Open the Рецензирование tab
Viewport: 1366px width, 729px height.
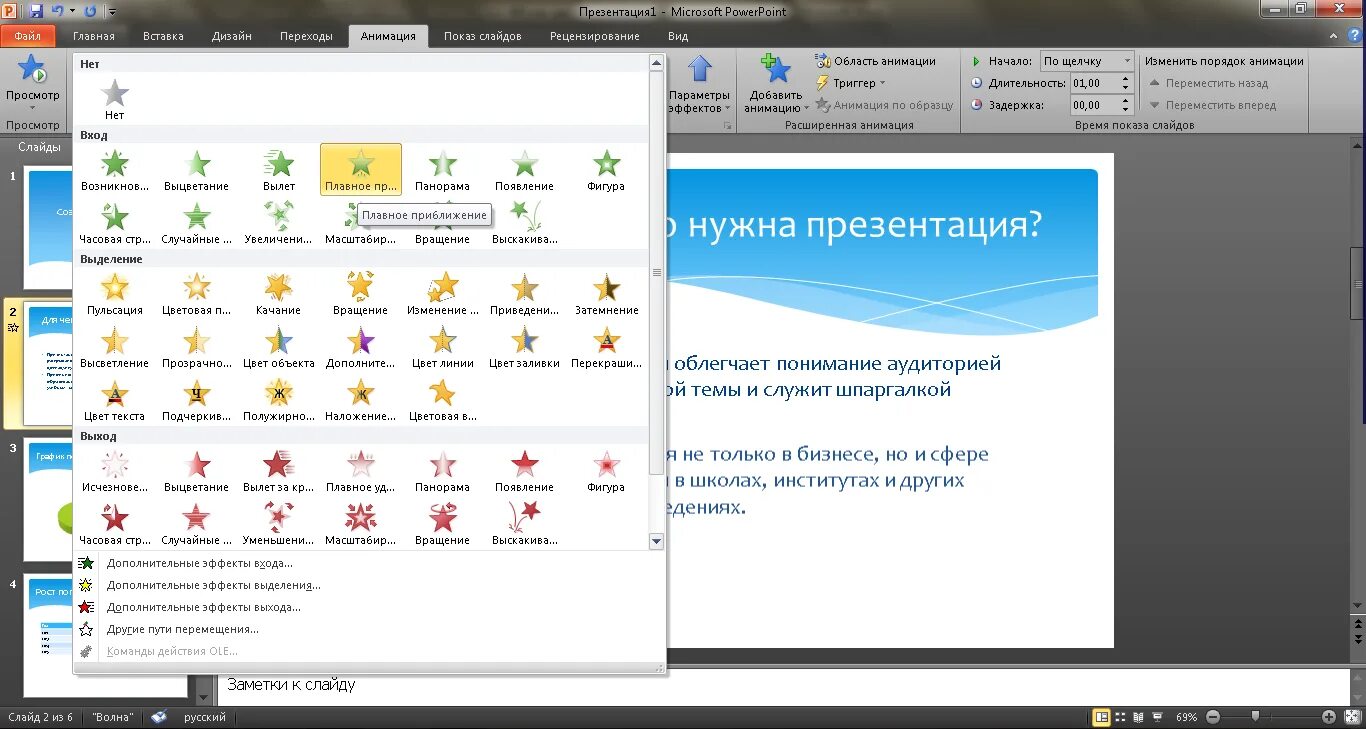pyautogui.click(x=595, y=36)
